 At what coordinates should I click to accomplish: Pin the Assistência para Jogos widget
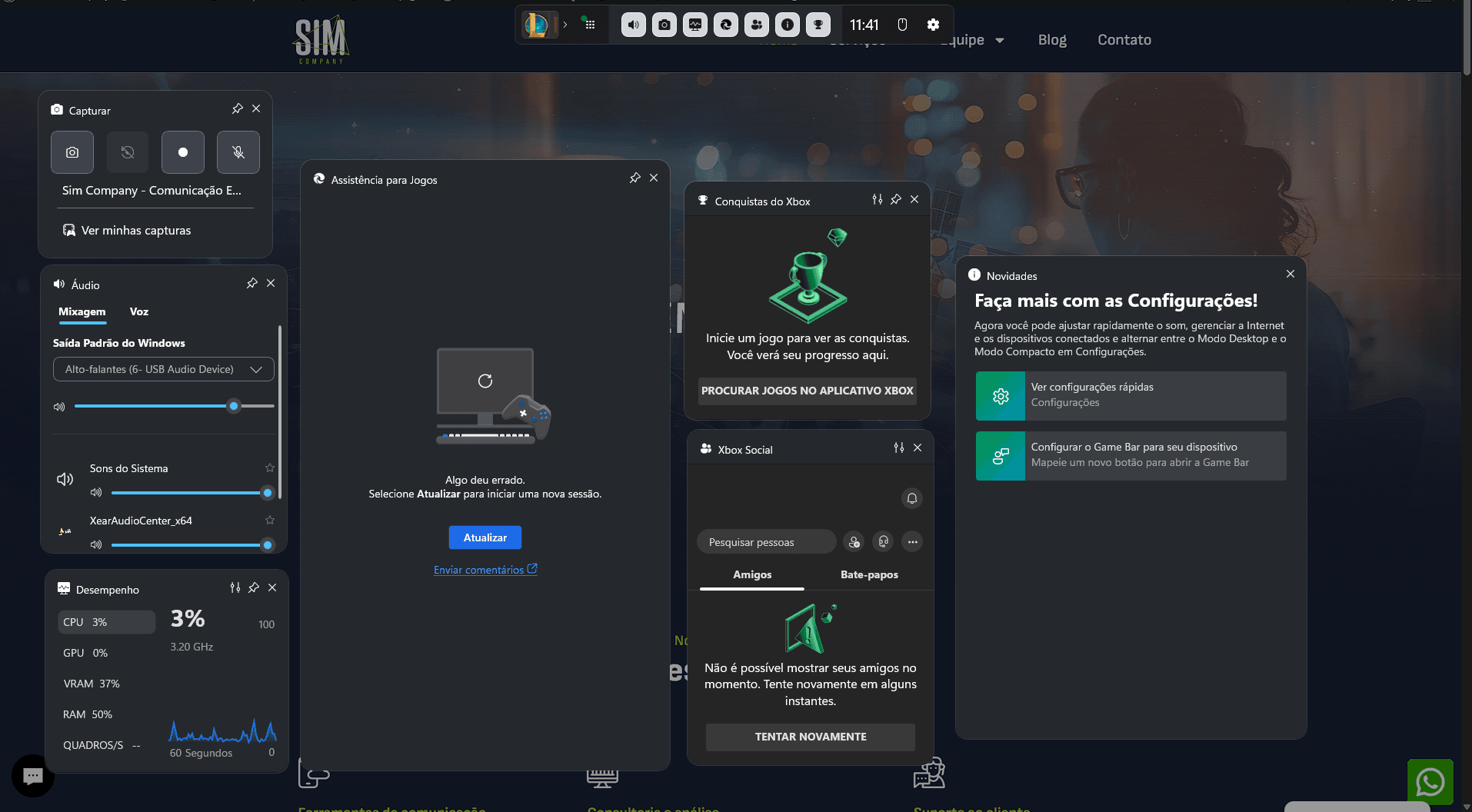coord(634,178)
